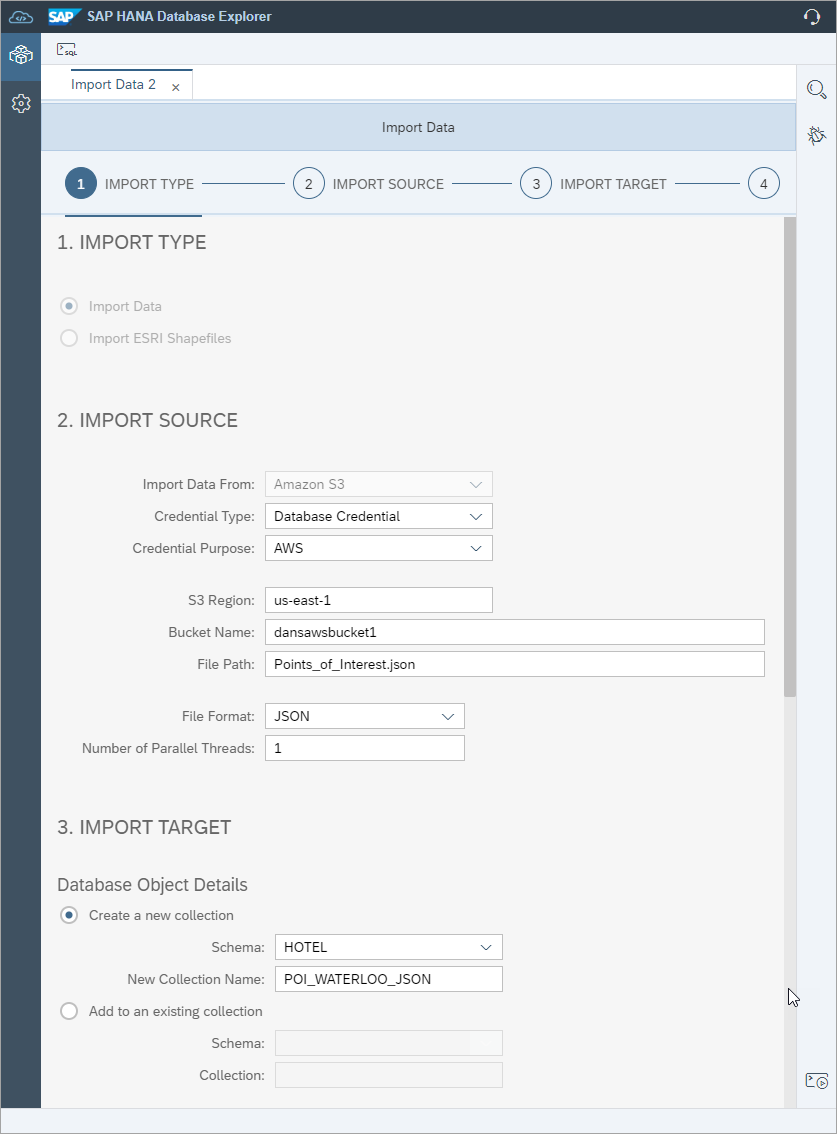The image size is (837, 1134).
Task: Click the New Collection Name field
Action: click(388, 979)
